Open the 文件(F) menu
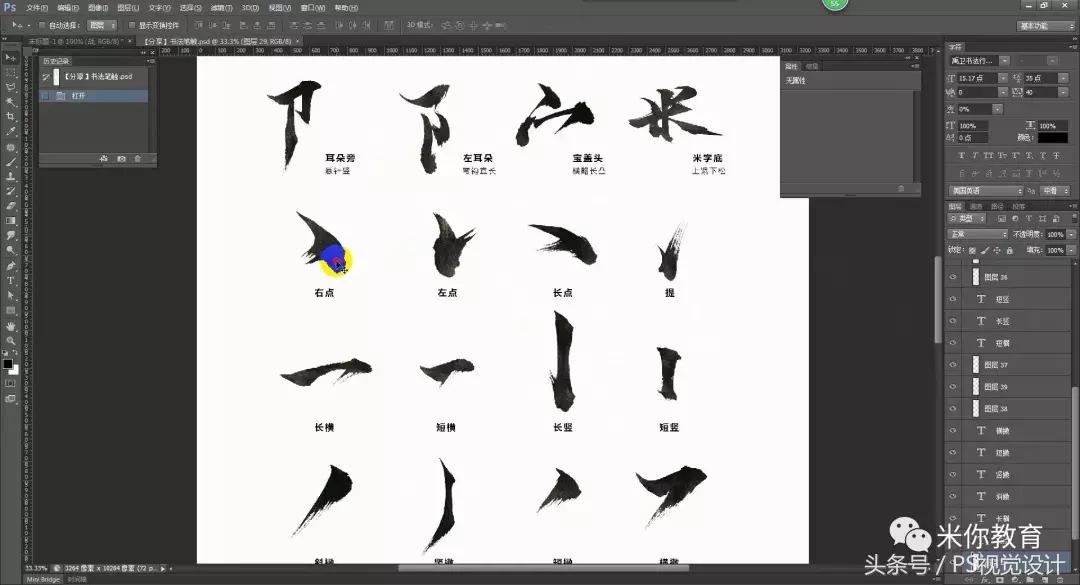Viewport: 1080px width, 585px height. (x=37, y=8)
